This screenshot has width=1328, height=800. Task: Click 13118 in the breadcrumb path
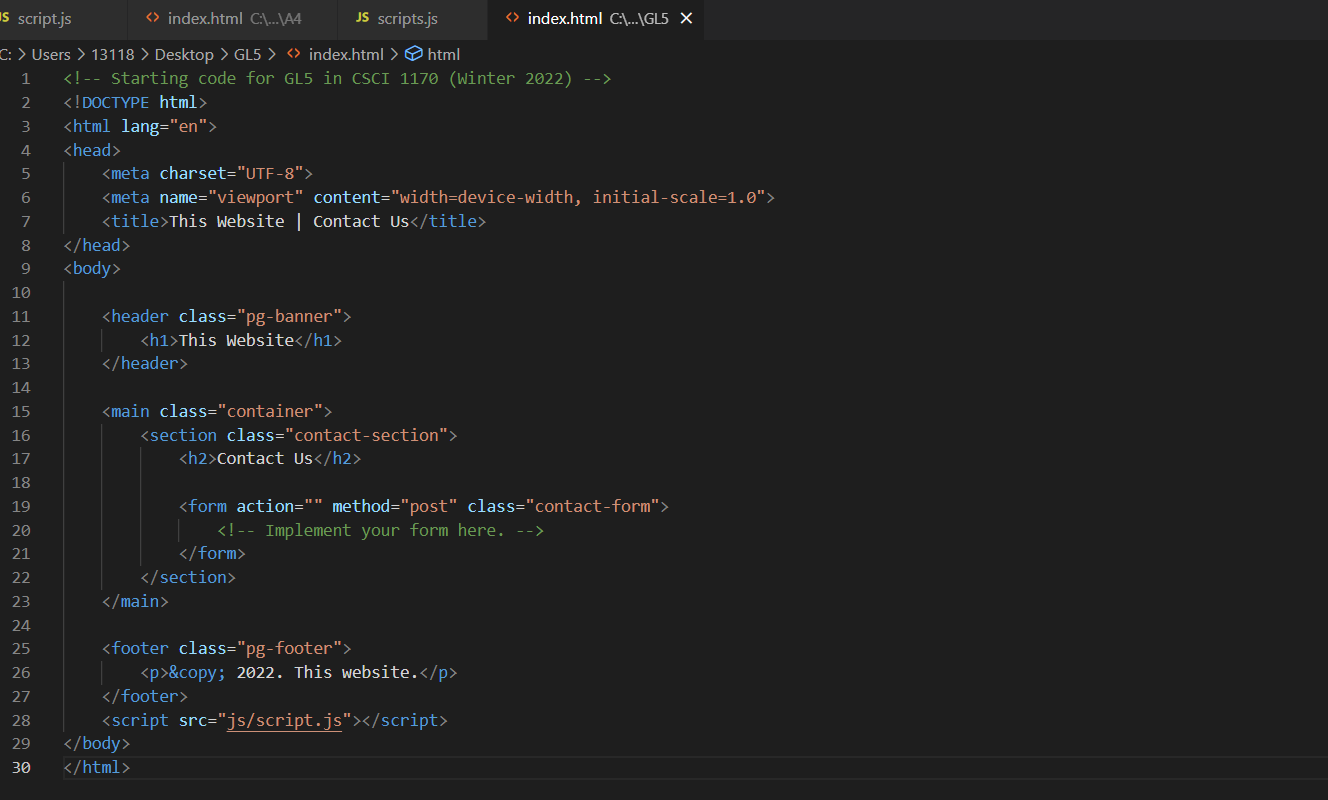coord(113,54)
